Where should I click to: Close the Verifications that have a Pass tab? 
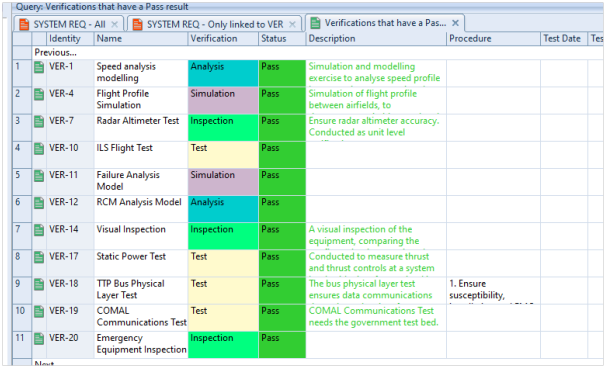tap(456, 23)
